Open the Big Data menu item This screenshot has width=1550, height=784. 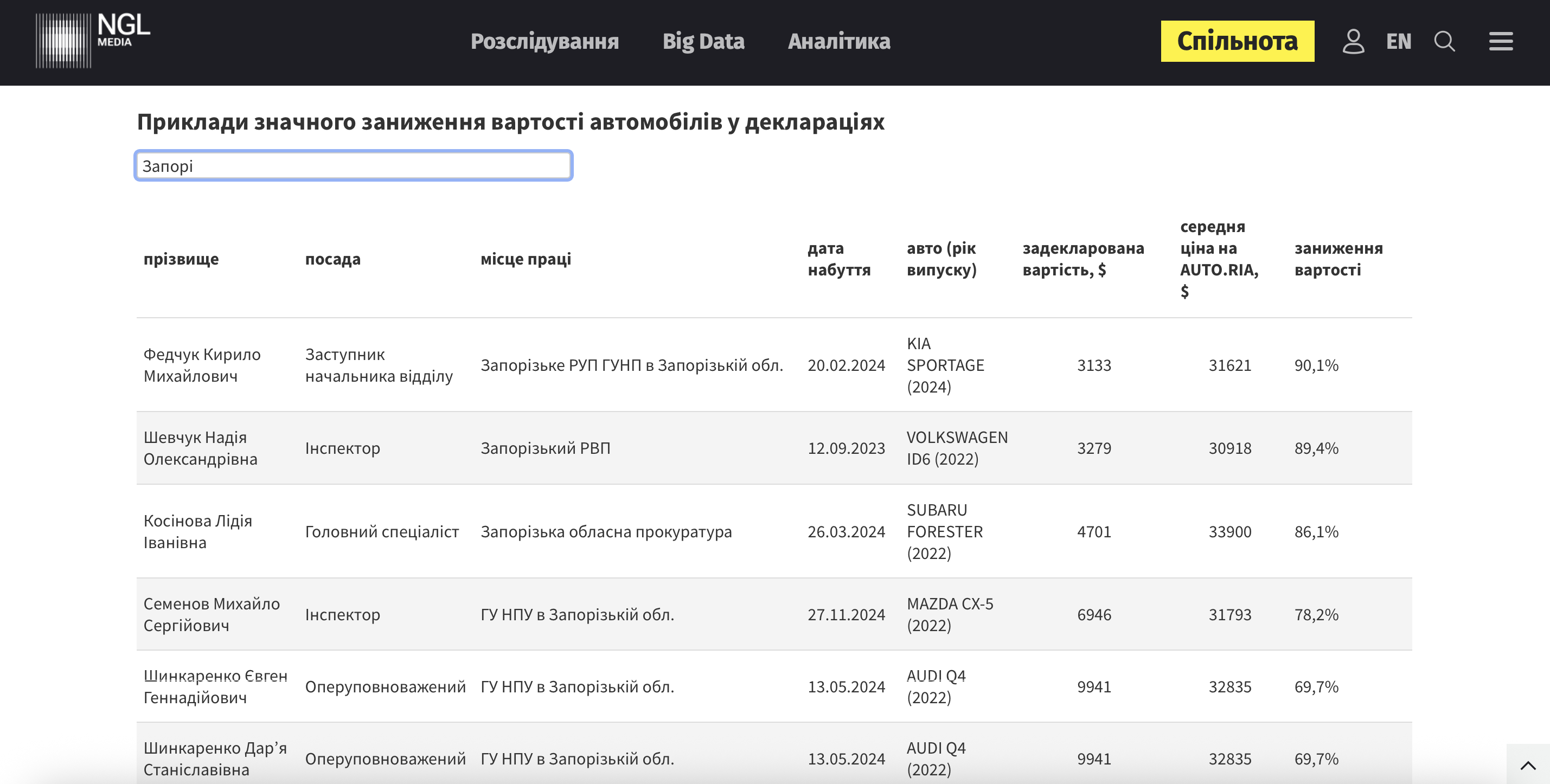703,42
